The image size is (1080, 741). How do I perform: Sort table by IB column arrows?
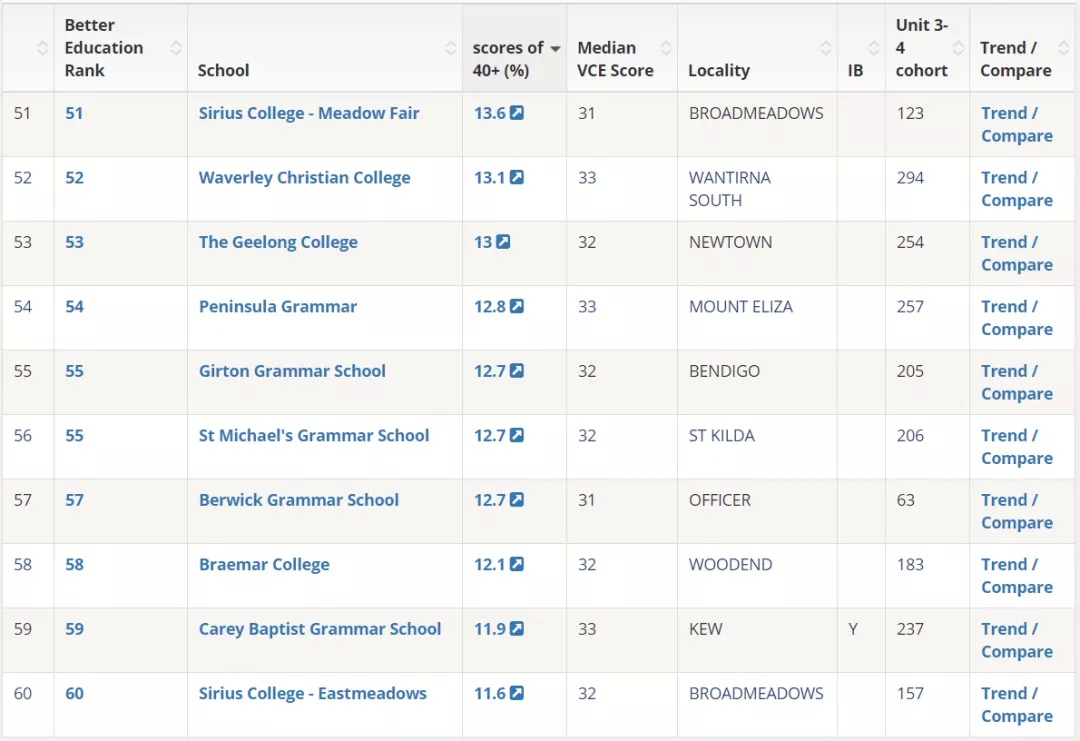[873, 48]
